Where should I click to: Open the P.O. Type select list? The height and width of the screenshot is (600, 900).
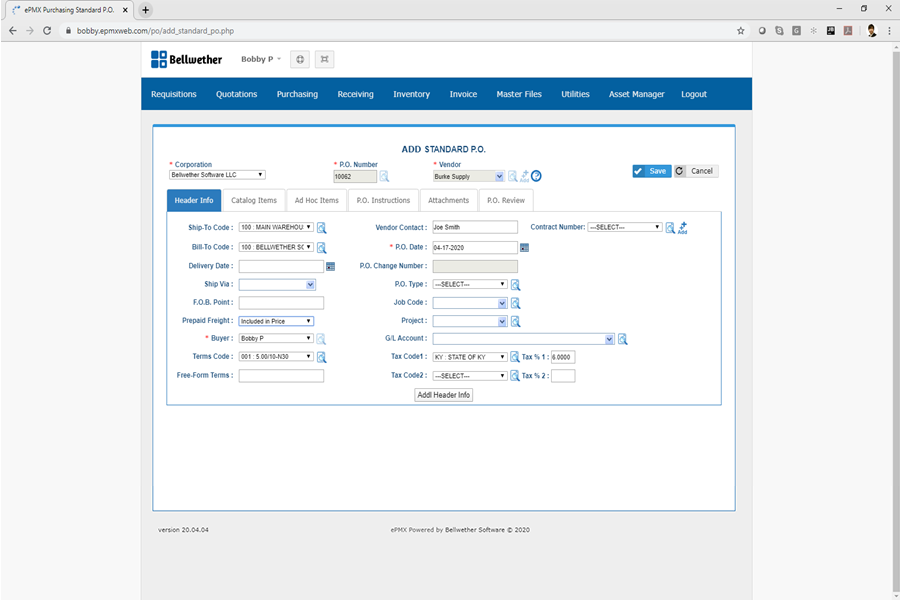pos(470,284)
